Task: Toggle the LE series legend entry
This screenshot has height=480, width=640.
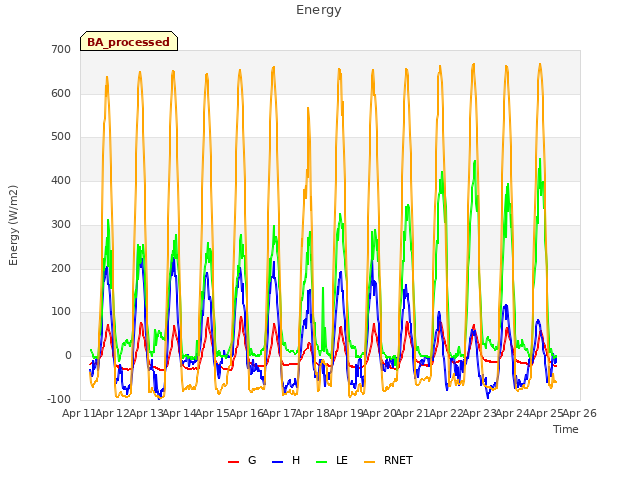Action: tap(332, 460)
